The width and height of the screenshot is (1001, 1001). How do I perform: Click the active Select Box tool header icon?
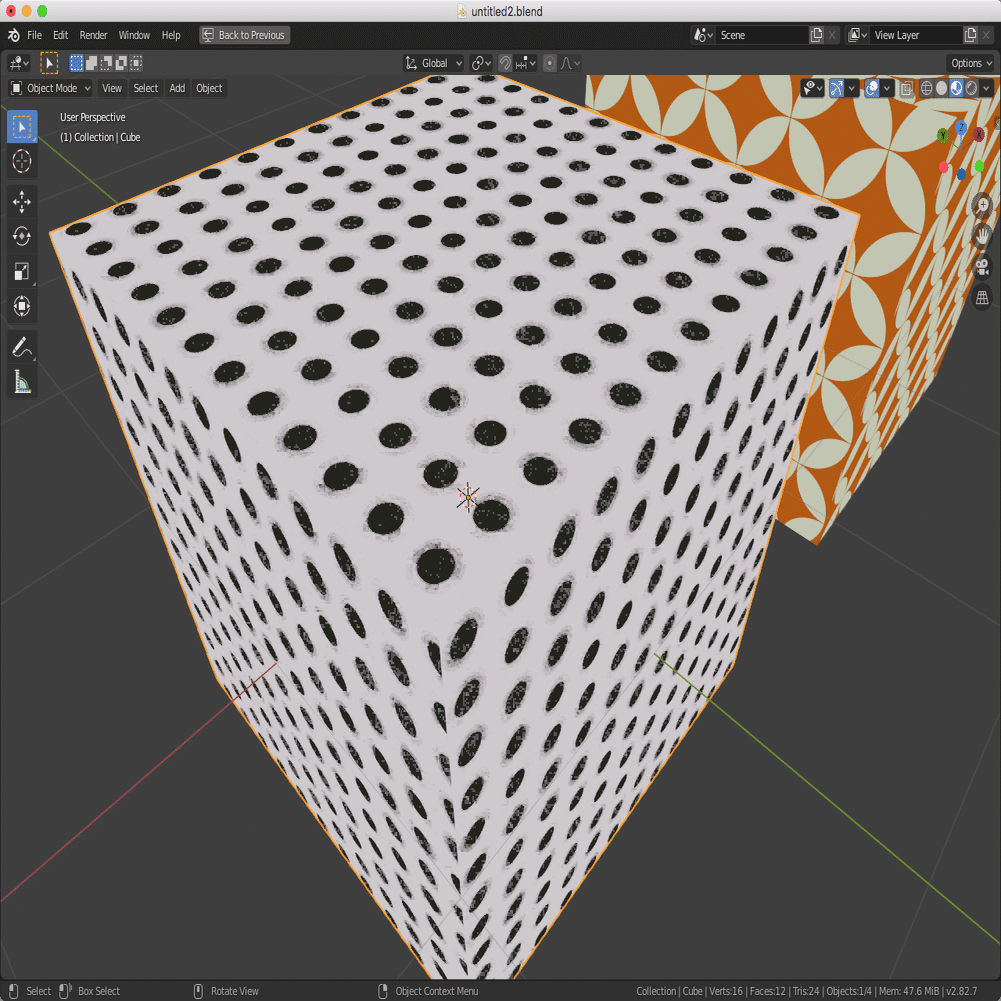click(49, 63)
